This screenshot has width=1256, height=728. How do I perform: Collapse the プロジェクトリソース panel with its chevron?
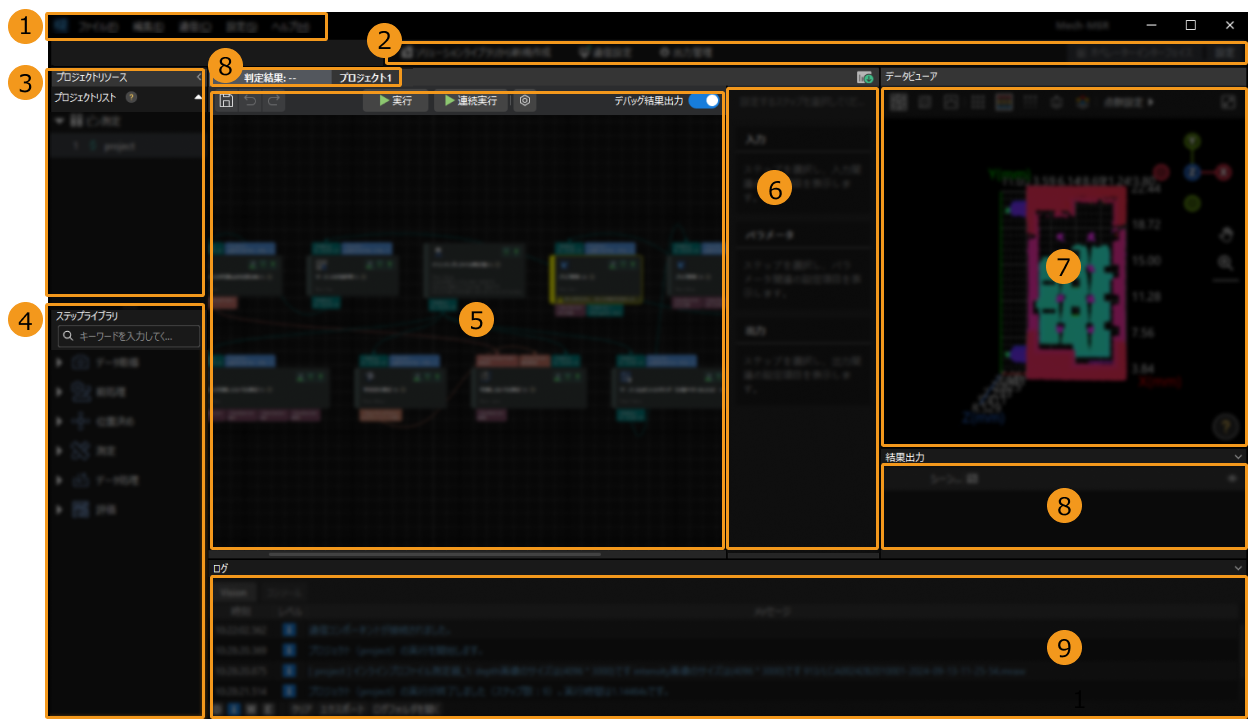tap(198, 77)
